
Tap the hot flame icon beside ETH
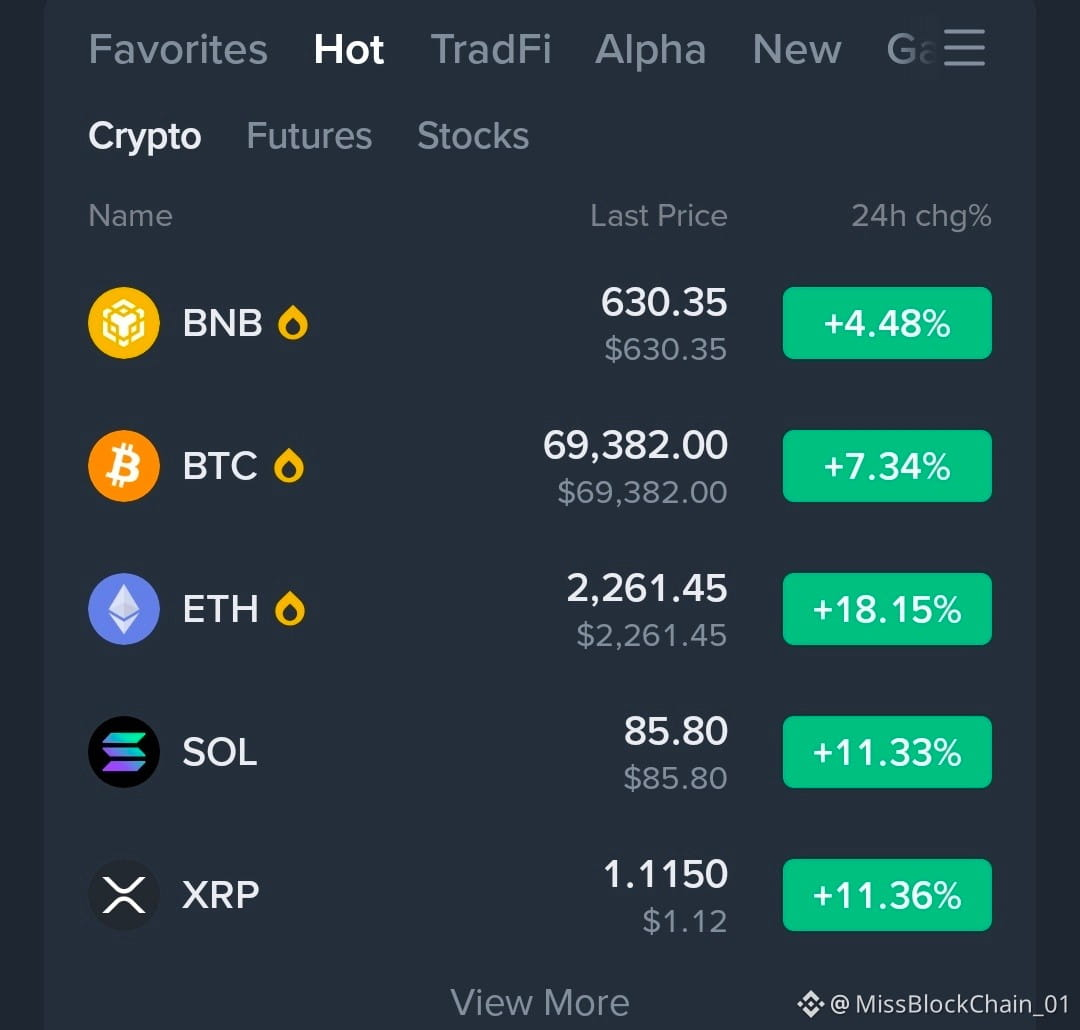point(289,609)
